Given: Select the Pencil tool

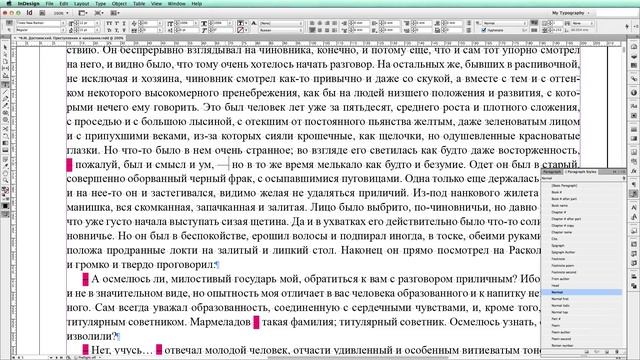Looking at the screenshot, I should [5, 106].
